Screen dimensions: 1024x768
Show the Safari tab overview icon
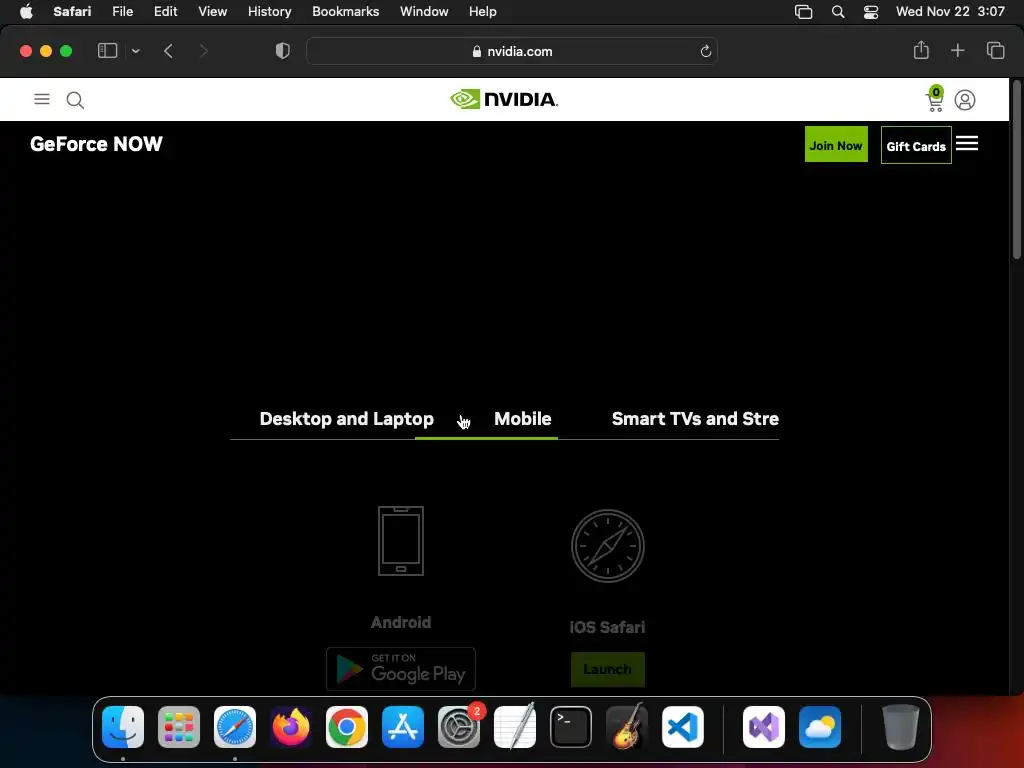coord(995,50)
